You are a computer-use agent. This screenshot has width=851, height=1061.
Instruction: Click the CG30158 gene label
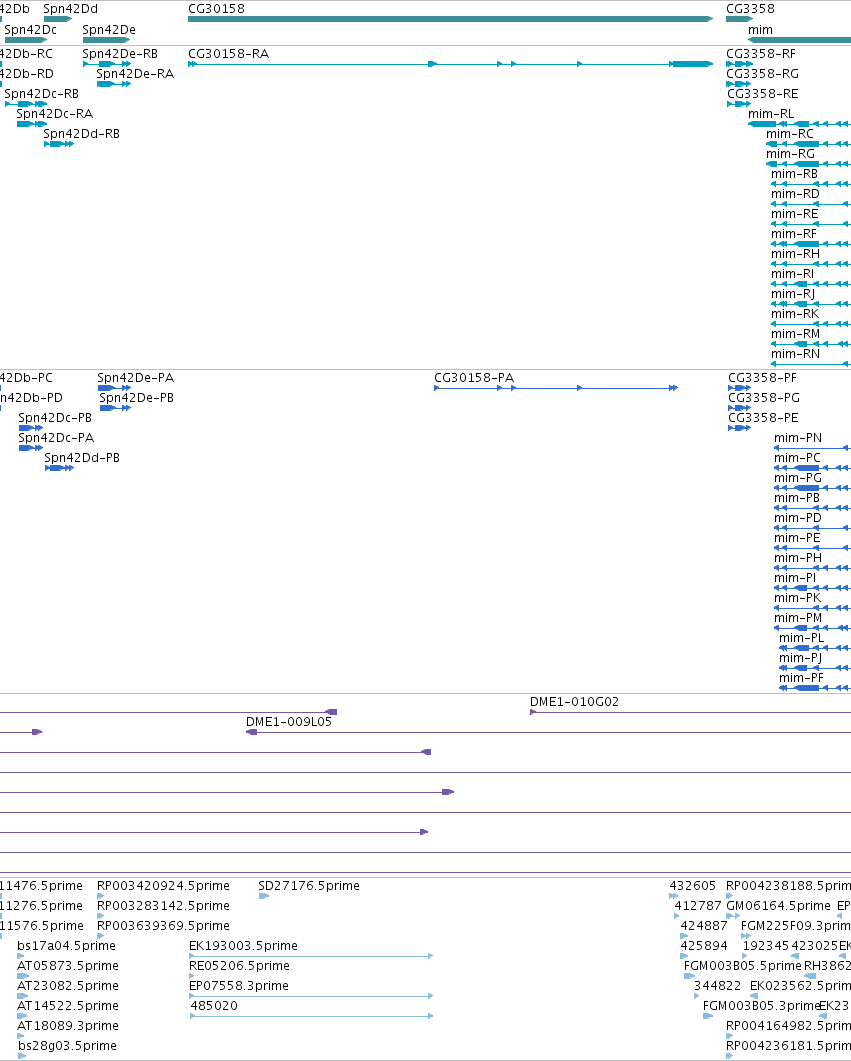(x=216, y=9)
